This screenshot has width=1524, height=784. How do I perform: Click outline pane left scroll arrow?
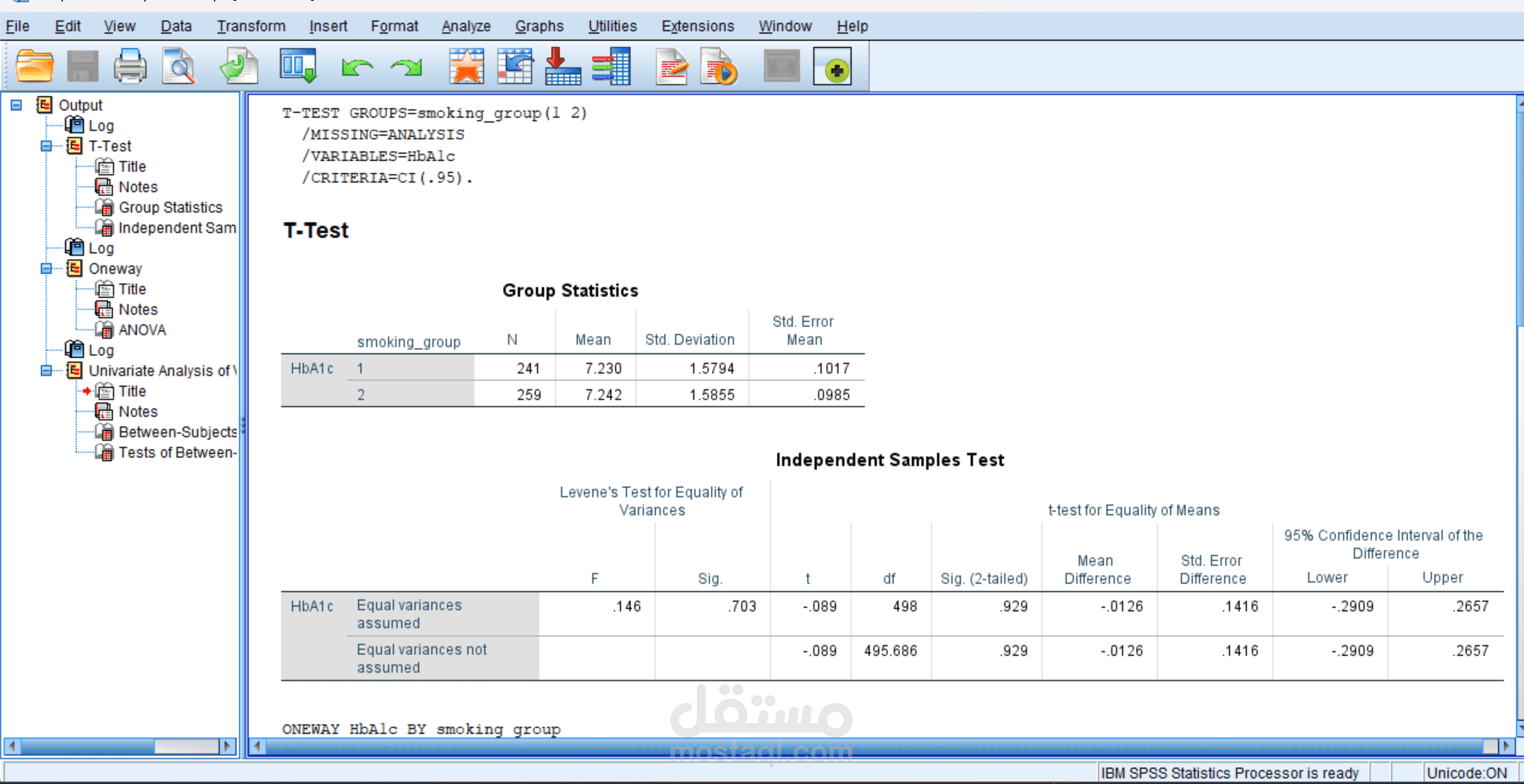click(11, 746)
